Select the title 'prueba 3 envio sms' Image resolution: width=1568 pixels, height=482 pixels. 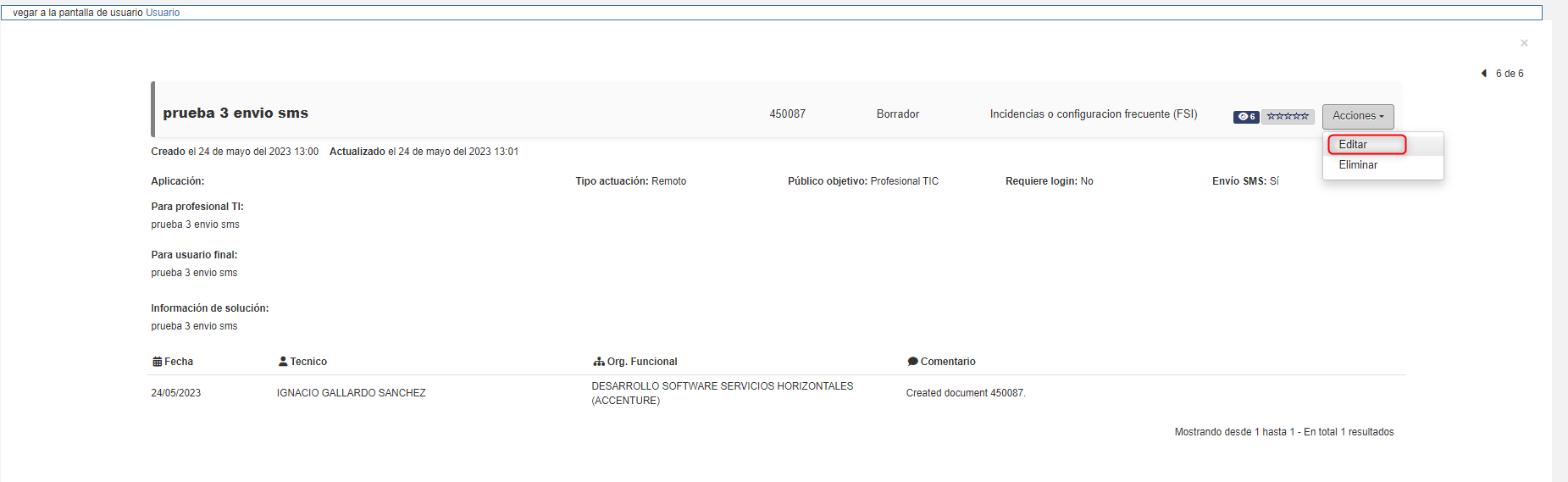tap(235, 114)
